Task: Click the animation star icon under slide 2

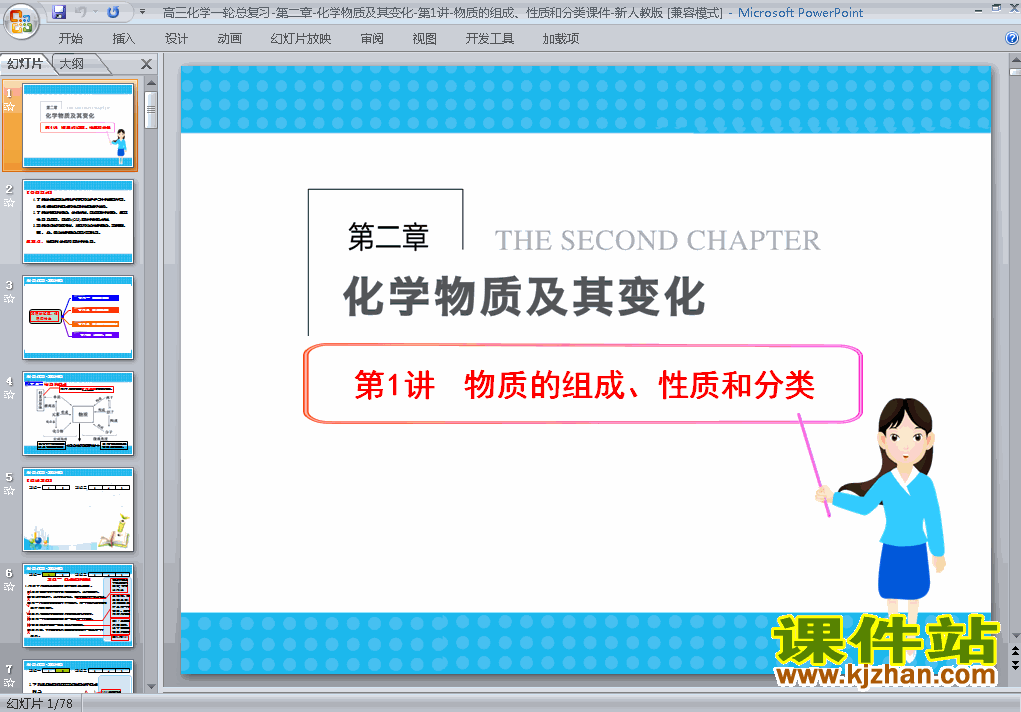Action: tap(9, 203)
